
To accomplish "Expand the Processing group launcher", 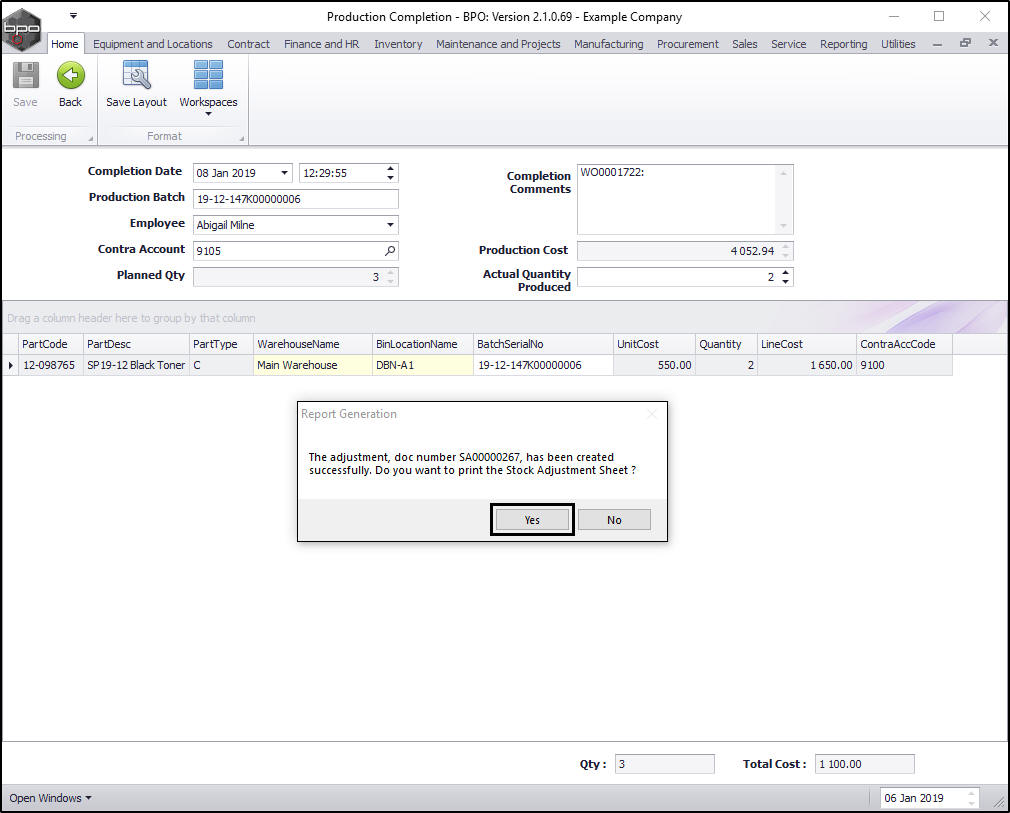I will click(x=90, y=138).
